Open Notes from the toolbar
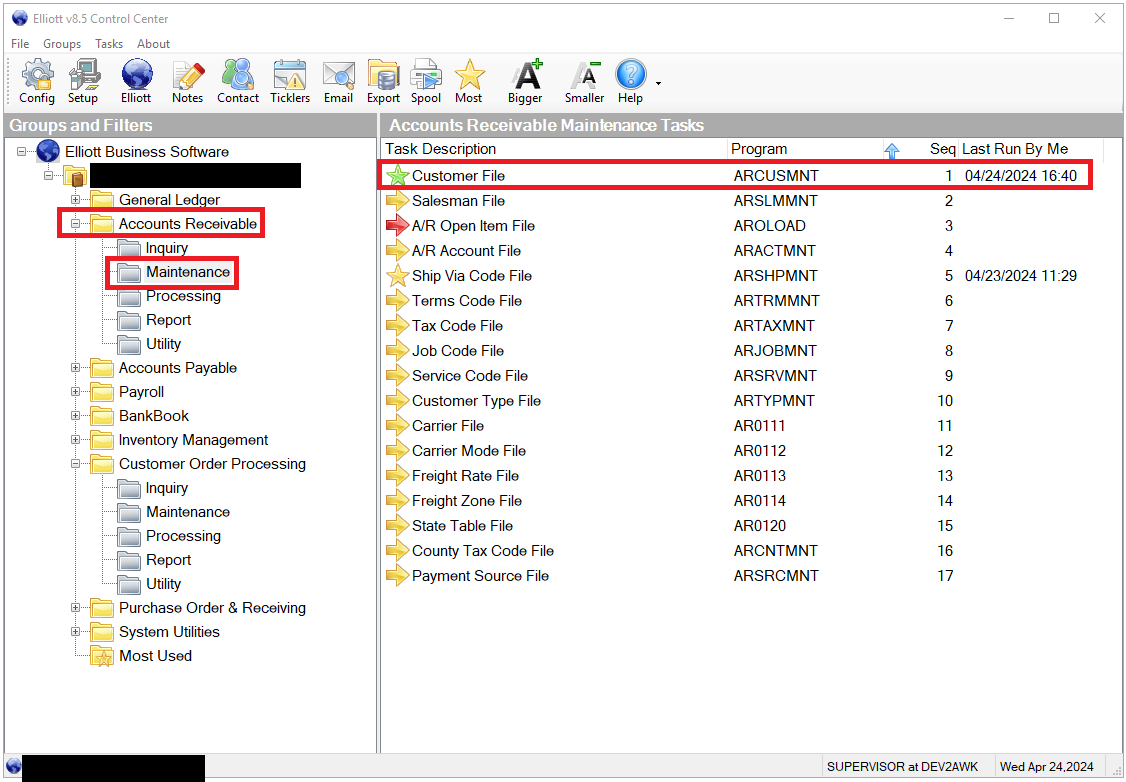Viewport: 1126px width, 782px height. [x=187, y=81]
